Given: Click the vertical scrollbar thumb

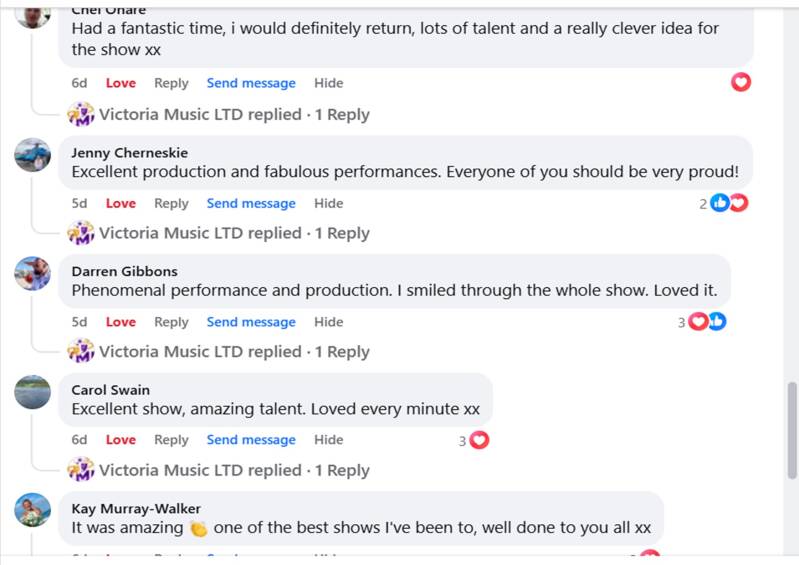Looking at the screenshot, I should coord(792,430).
